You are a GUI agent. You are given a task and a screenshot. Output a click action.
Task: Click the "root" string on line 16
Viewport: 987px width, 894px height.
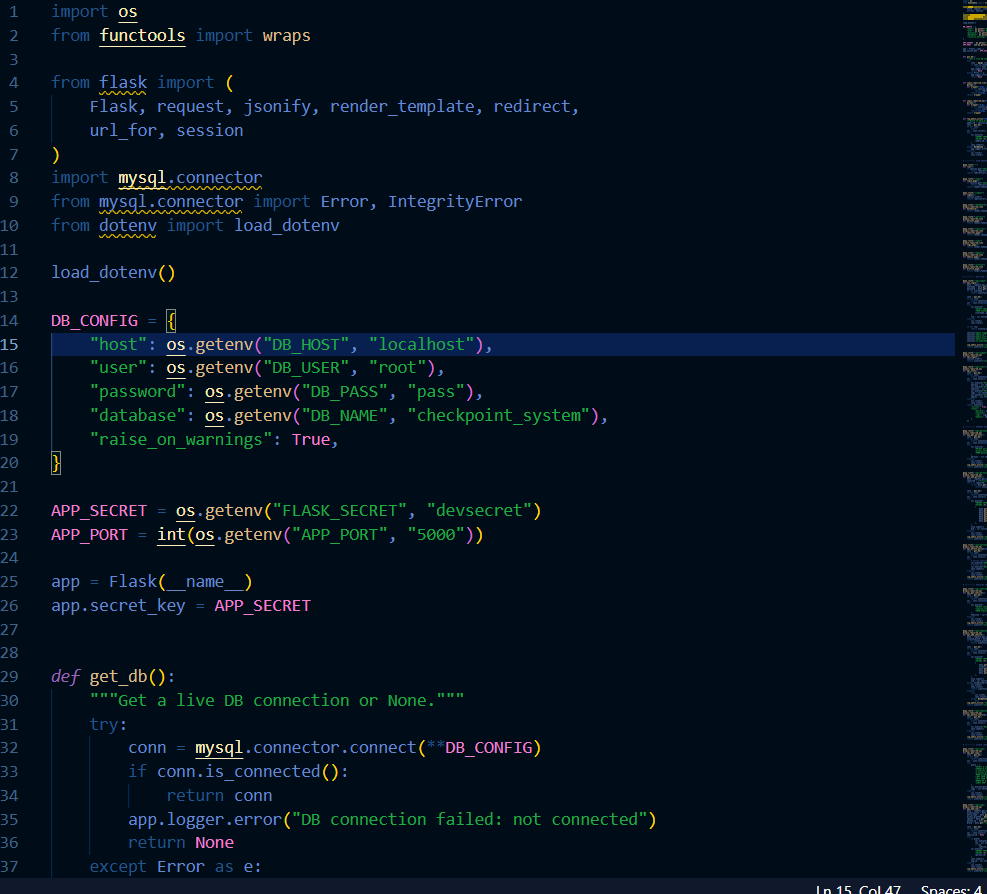(397, 368)
